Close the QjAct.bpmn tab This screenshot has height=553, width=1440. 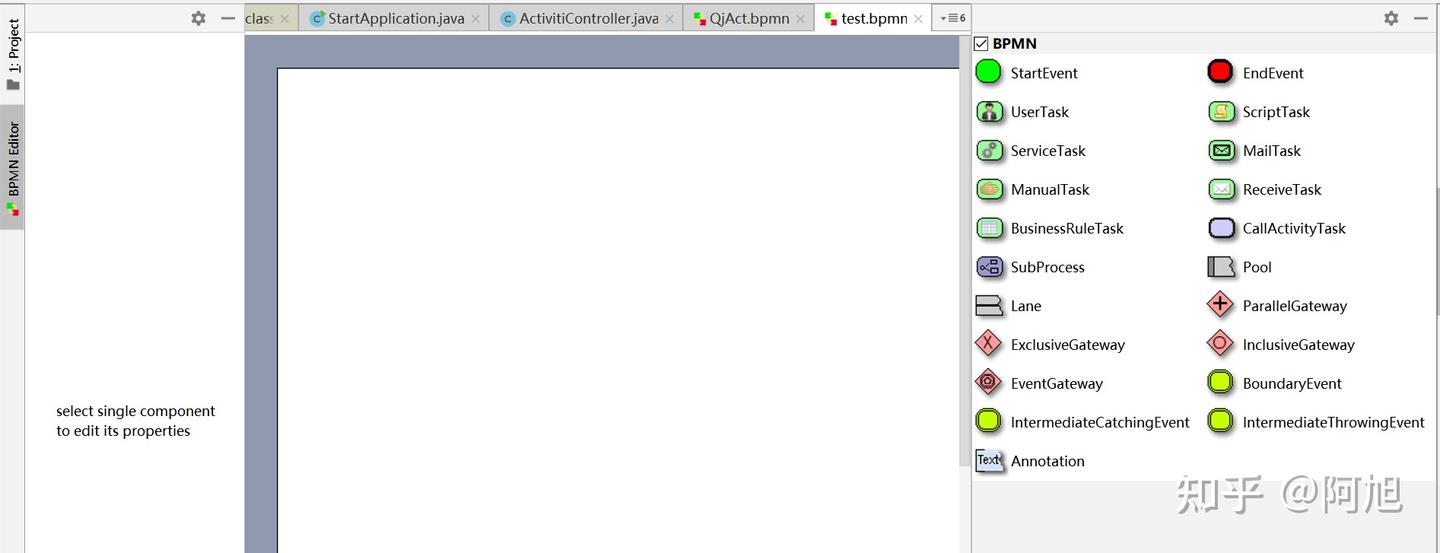click(x=800, y=19)
